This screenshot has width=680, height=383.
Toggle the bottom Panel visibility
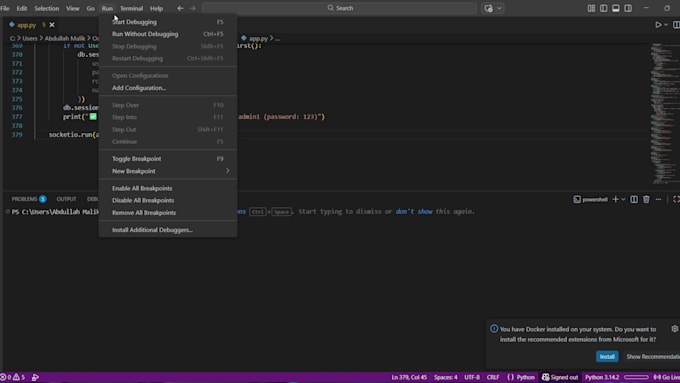coord(615,8)
